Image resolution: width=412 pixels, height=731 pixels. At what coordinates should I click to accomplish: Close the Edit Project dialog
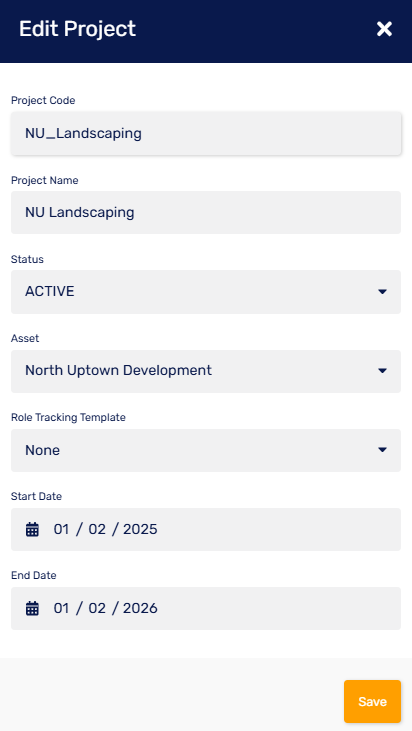coord(384,29)
